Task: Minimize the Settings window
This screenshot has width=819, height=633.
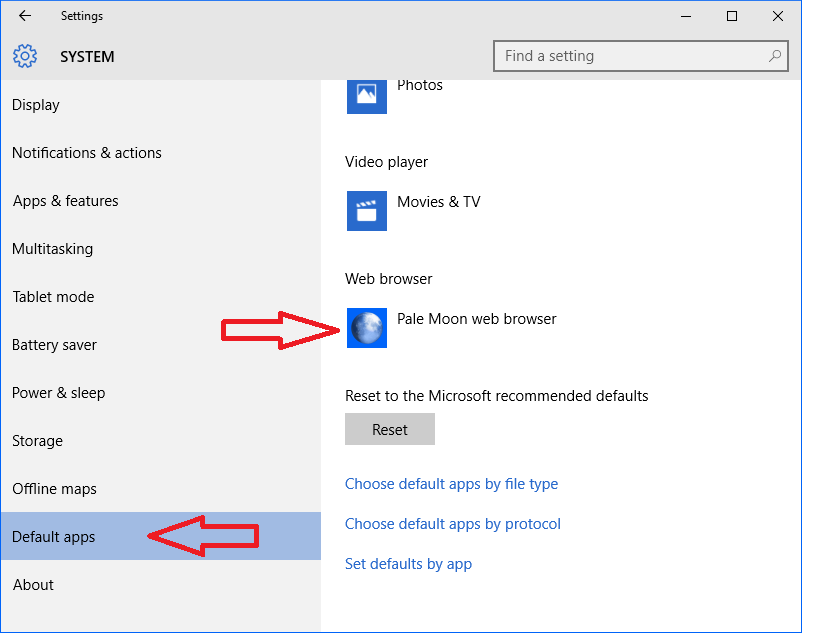Action: 686,16
